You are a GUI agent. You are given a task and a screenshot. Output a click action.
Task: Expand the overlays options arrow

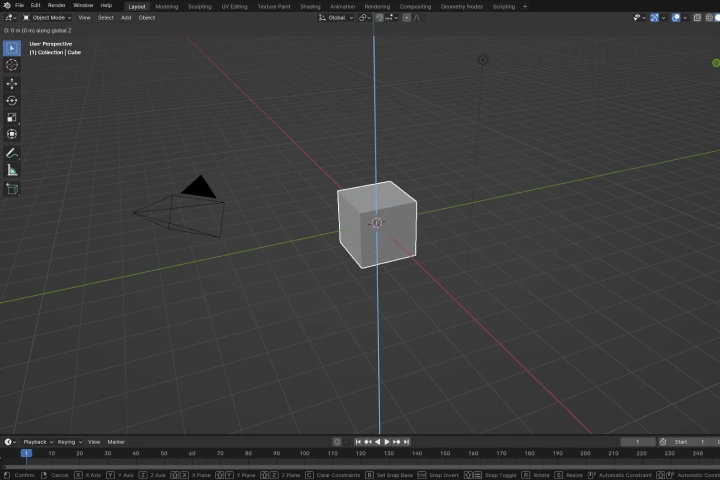tap(685, 18)
